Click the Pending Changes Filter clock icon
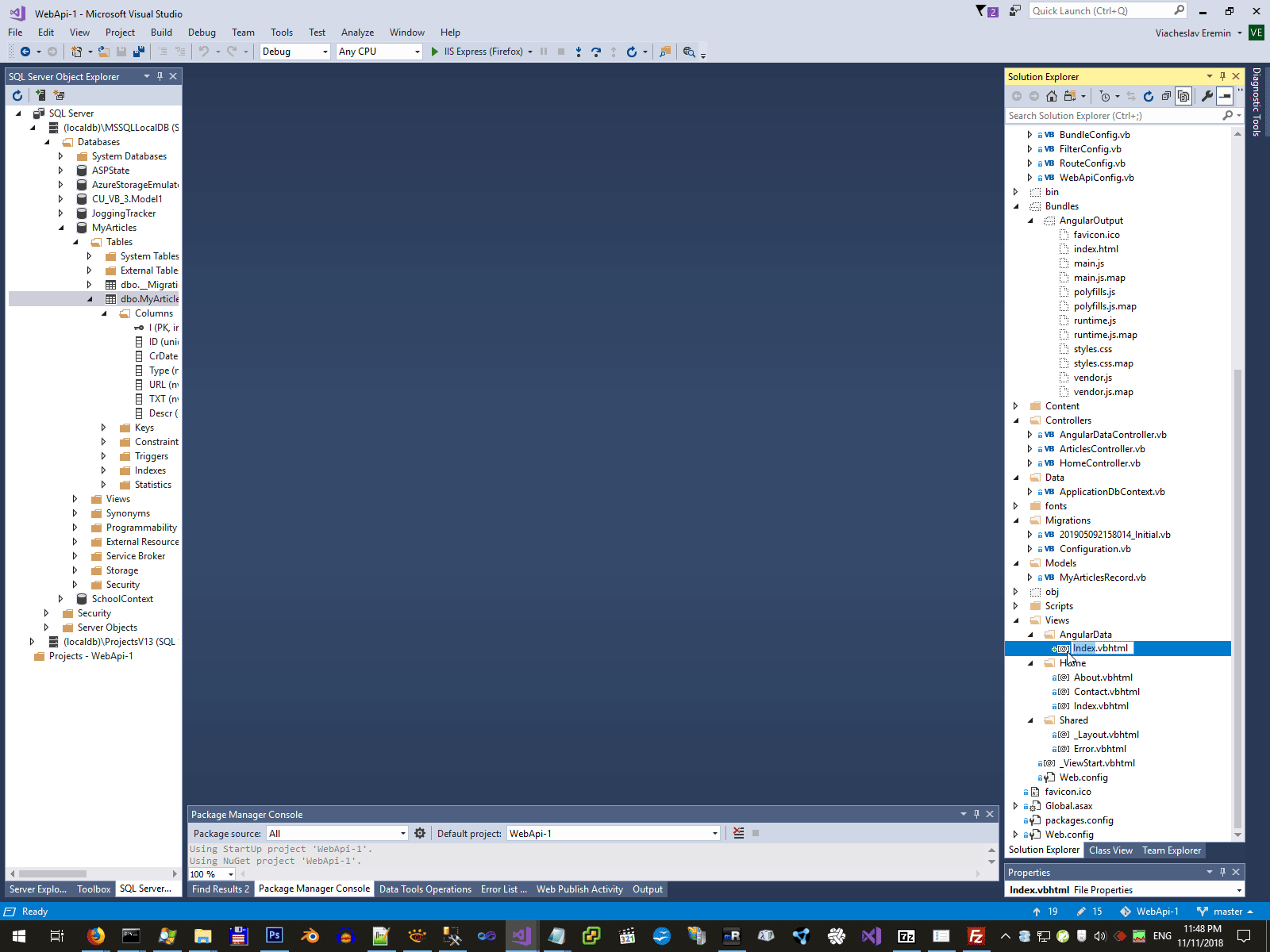The image size is (1270, 952). point(1105,96)
